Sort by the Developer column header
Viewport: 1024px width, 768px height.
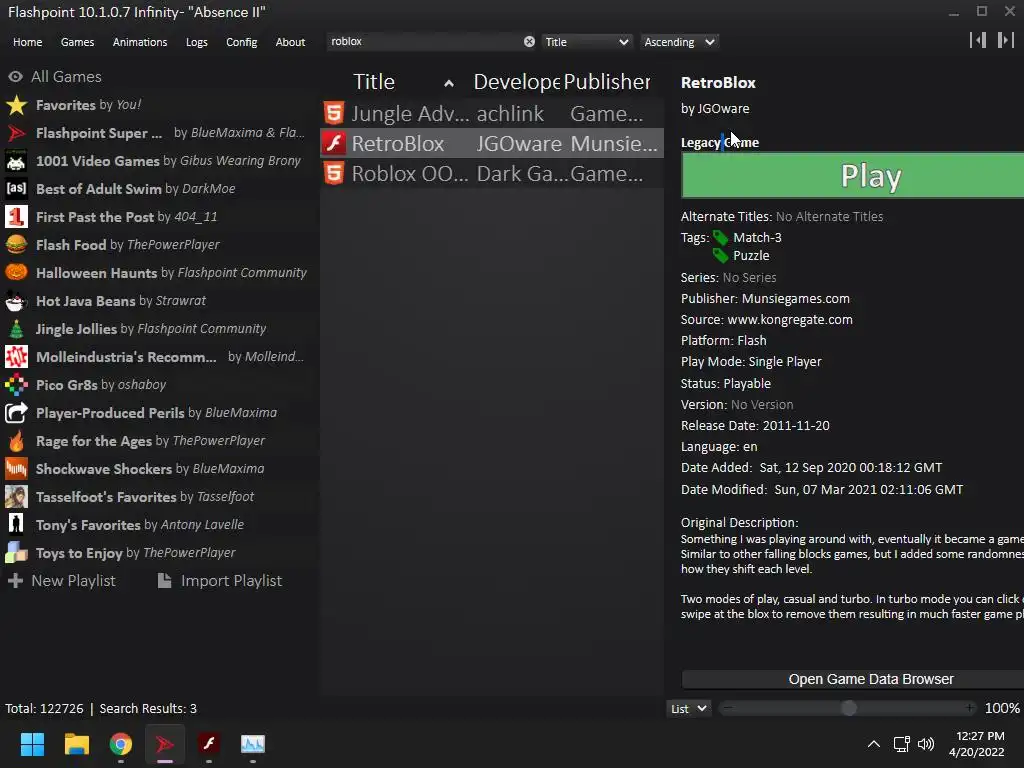[x=516, y=82]
